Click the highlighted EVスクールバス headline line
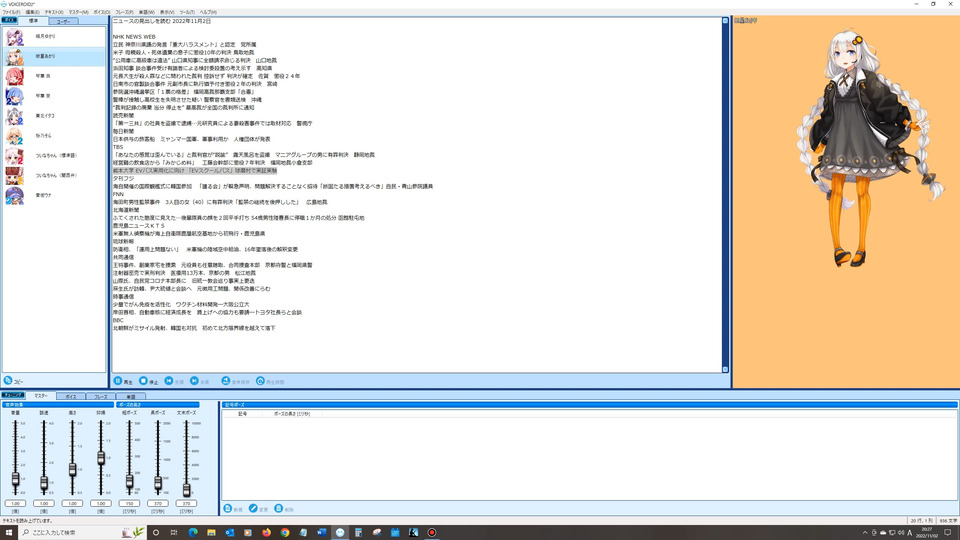This screenshot has height=540, width=960. coord(195,171)
